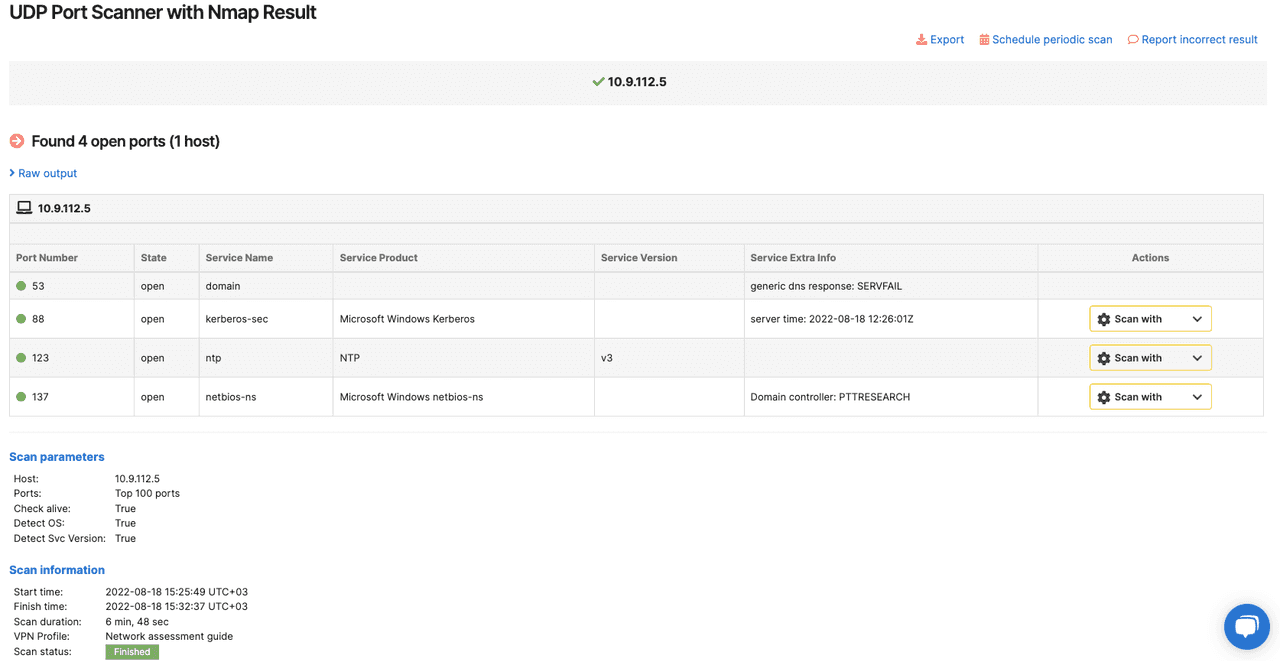This screenshot has height=661, width=1280.
Task: Open the chat support bubble icon
Action: 1246,627
